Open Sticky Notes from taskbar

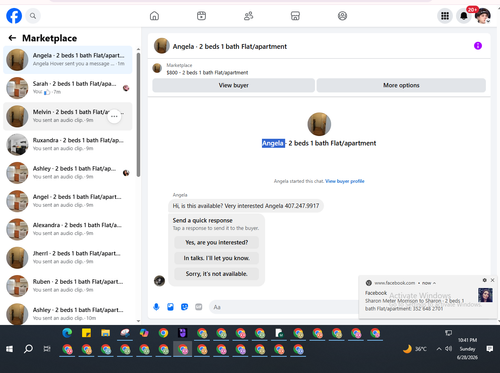tap(86, 333)
